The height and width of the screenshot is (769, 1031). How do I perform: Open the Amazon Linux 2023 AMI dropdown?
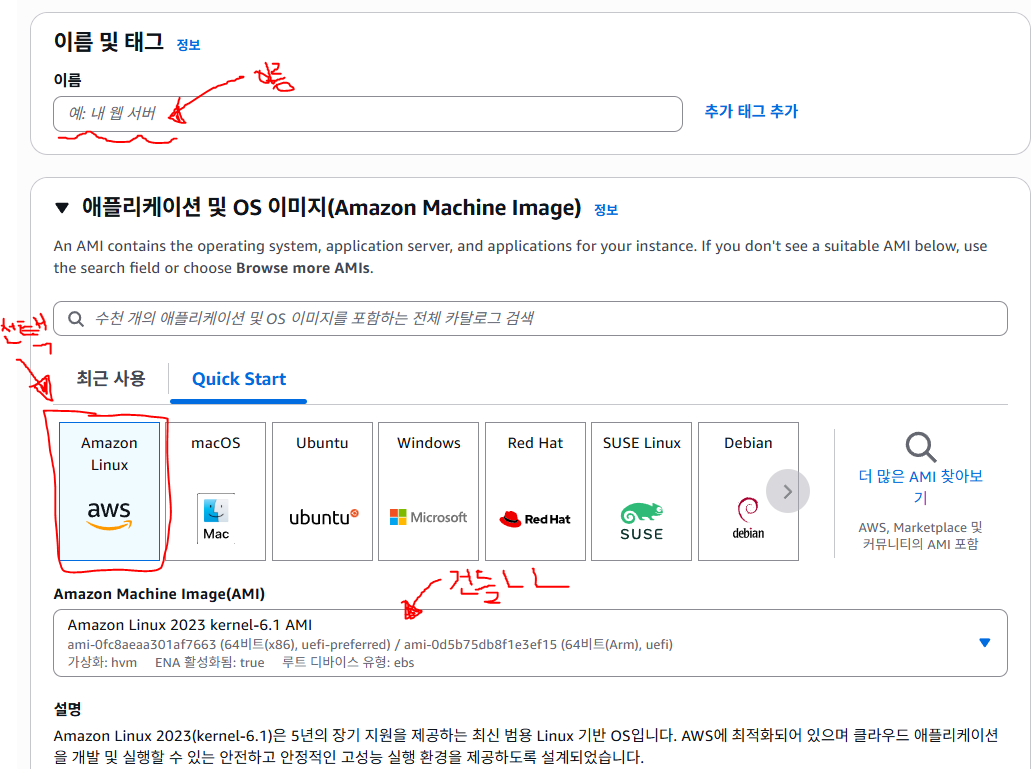point(530,643)
